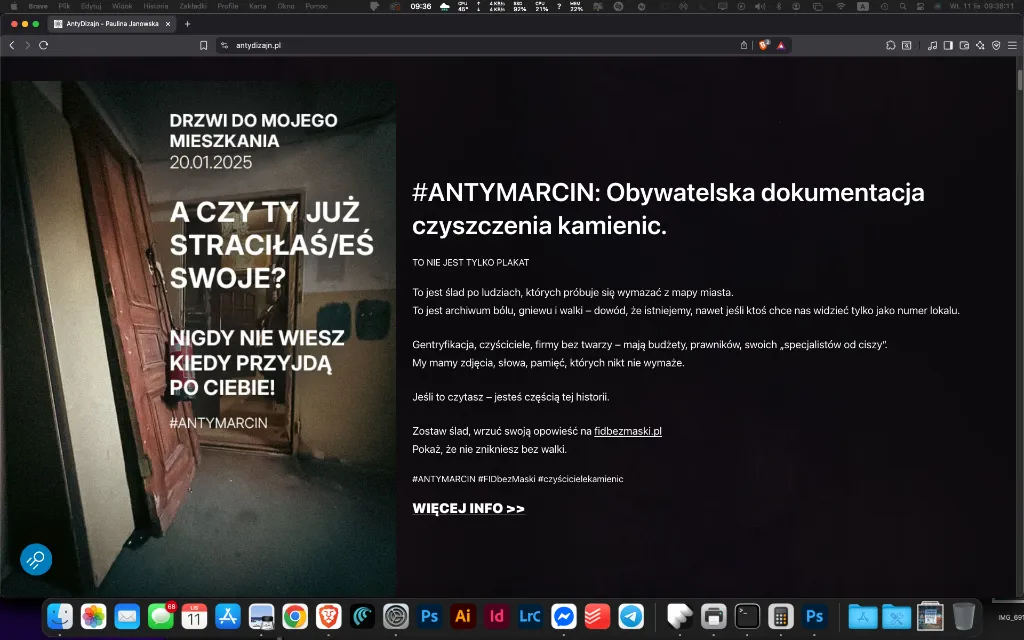Click the Brave VPN shield toolbar icon
1024x640 pixels.
click(996, 45)
